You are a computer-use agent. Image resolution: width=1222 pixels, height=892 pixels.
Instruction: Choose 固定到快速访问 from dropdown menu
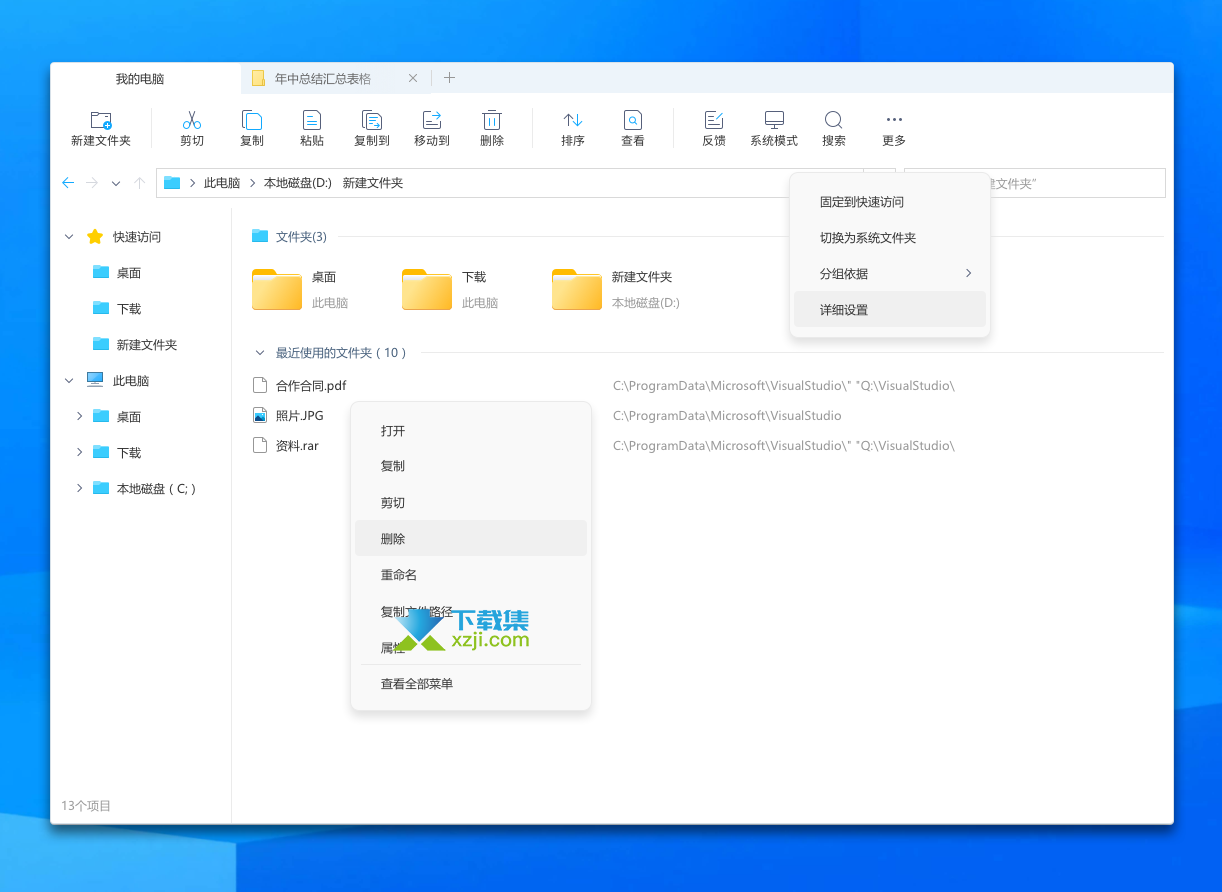890,202
